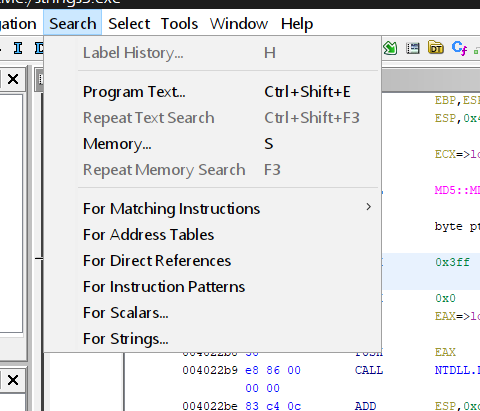Select the ADD mnemonic in listing

365,406
